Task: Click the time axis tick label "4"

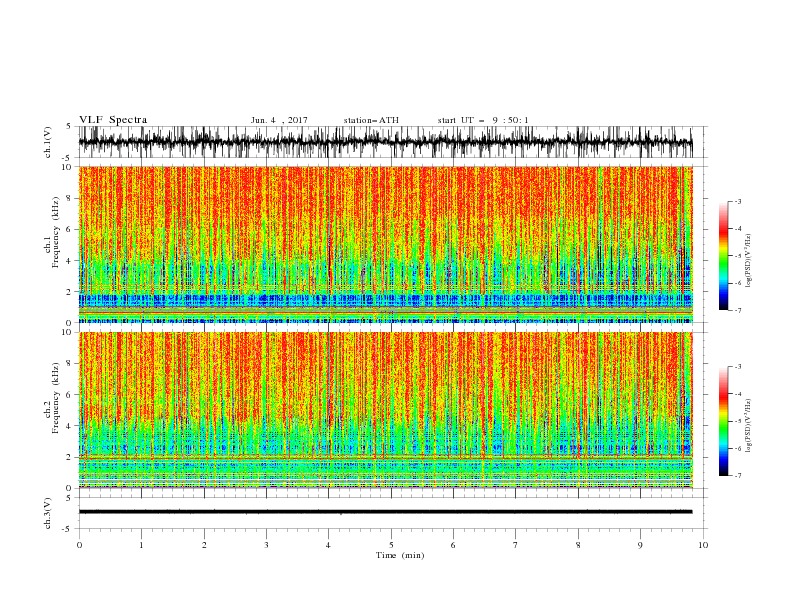Action: [329, 545]
